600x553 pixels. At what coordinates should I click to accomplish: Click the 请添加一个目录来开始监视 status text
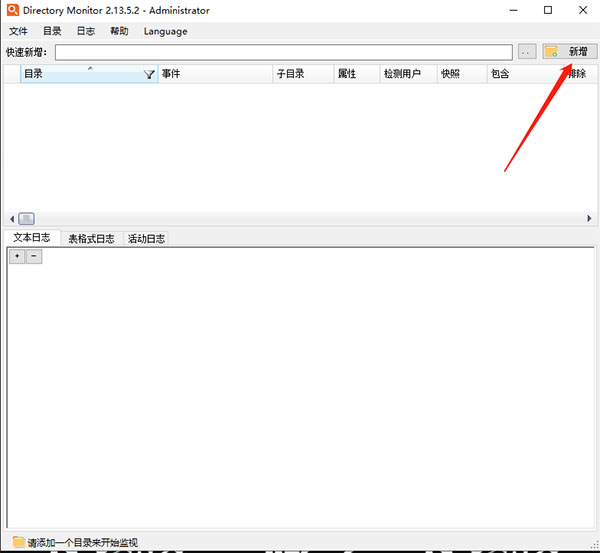83,543
